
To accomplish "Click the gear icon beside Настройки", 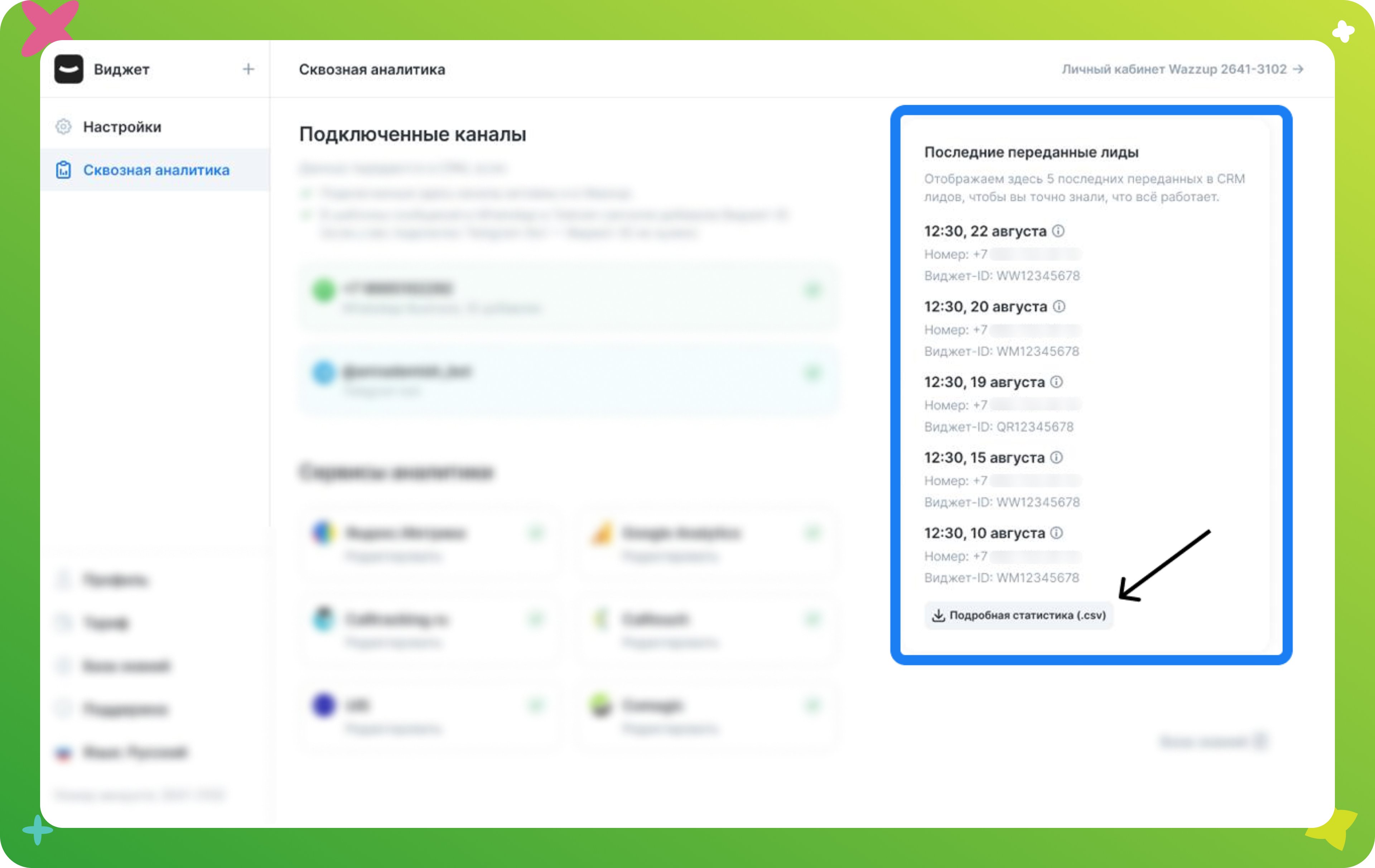I will 63,127.
